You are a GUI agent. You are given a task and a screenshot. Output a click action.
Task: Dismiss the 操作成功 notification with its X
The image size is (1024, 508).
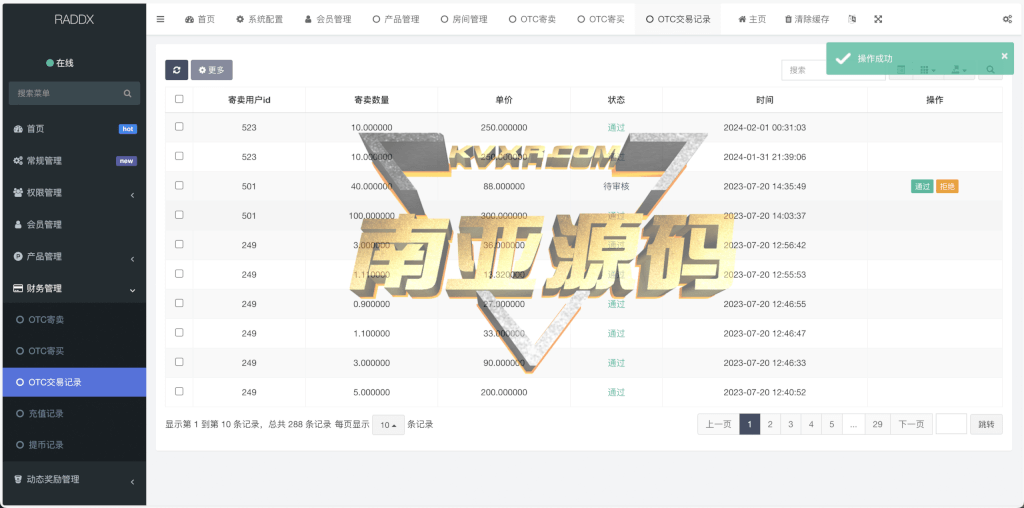click(x=1004, y=56)
